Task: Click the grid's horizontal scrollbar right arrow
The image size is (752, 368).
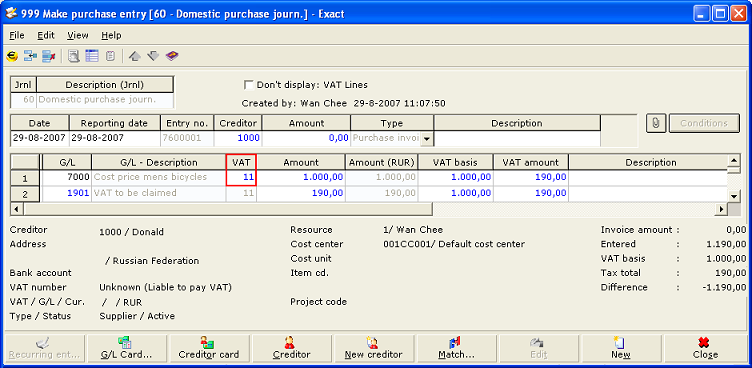Action: coord(721,209)
